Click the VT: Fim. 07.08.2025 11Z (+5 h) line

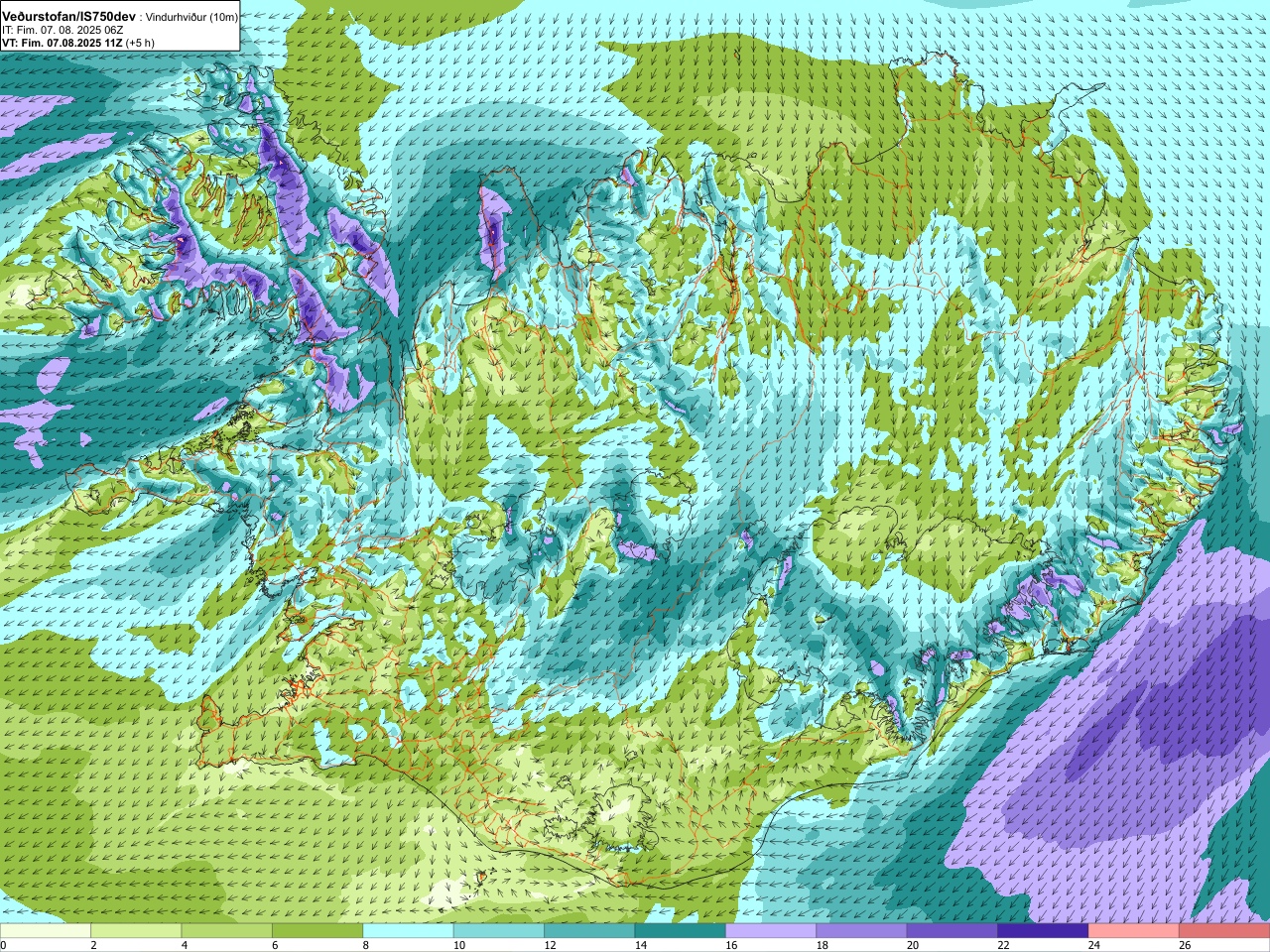[x=77, y=43]
